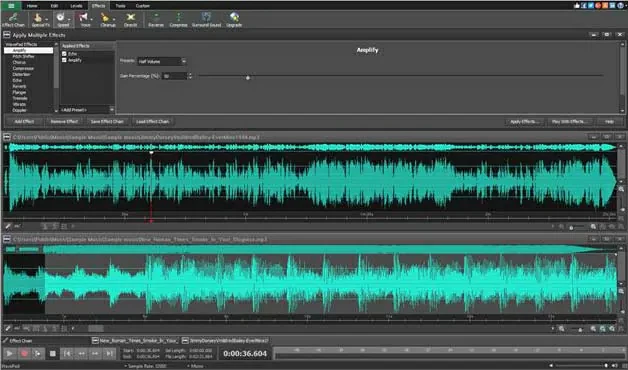Viewport: 628px width, 370px height.
Task: Toggle the Echo applied effect checkbox
Action: (x=64, y=54)
